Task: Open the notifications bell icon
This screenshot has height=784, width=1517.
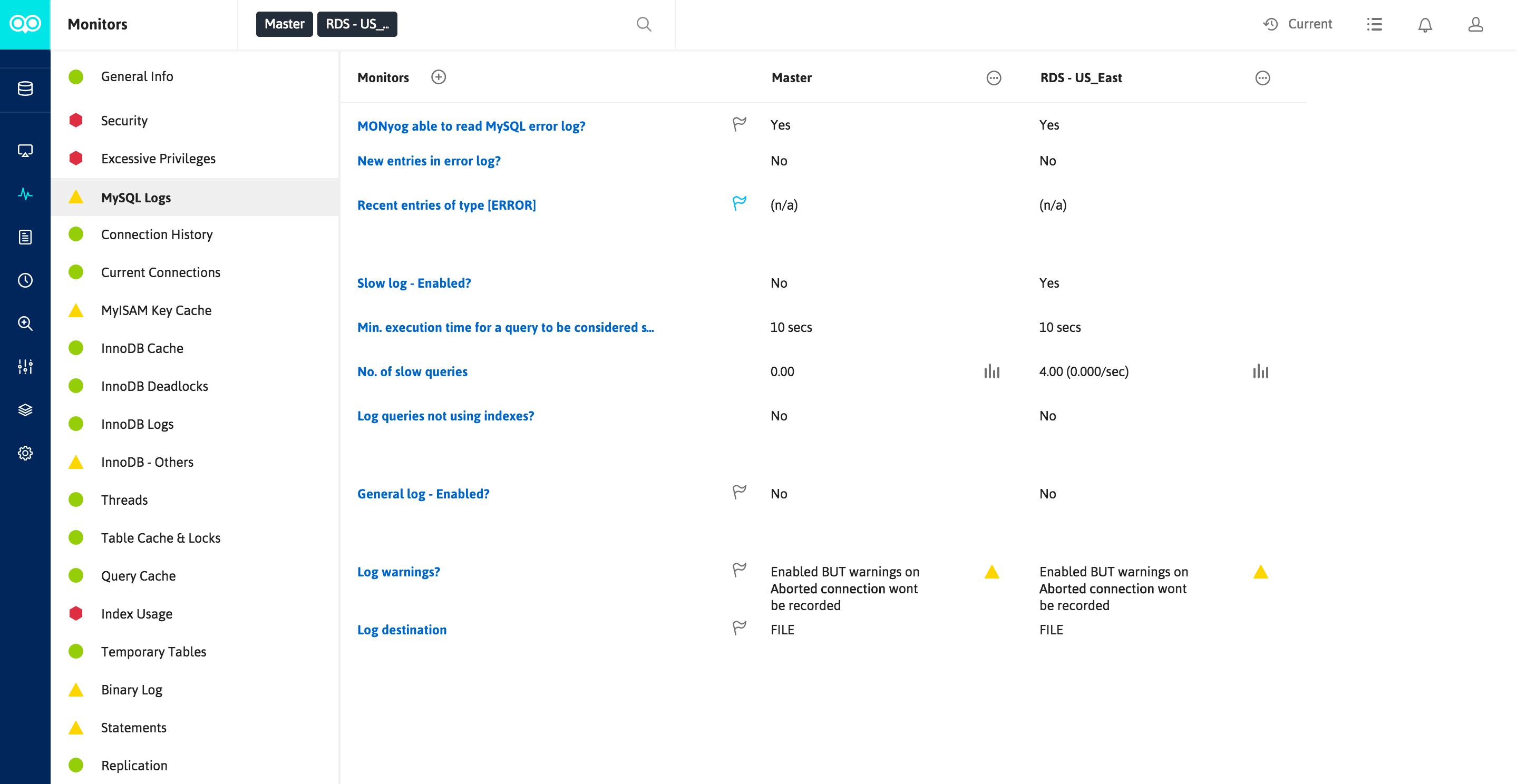Action: coord(1425,24)
